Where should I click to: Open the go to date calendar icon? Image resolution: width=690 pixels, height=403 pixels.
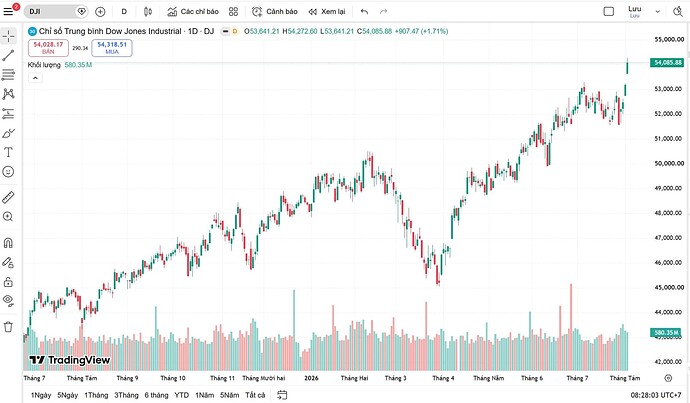click(282, 395)
